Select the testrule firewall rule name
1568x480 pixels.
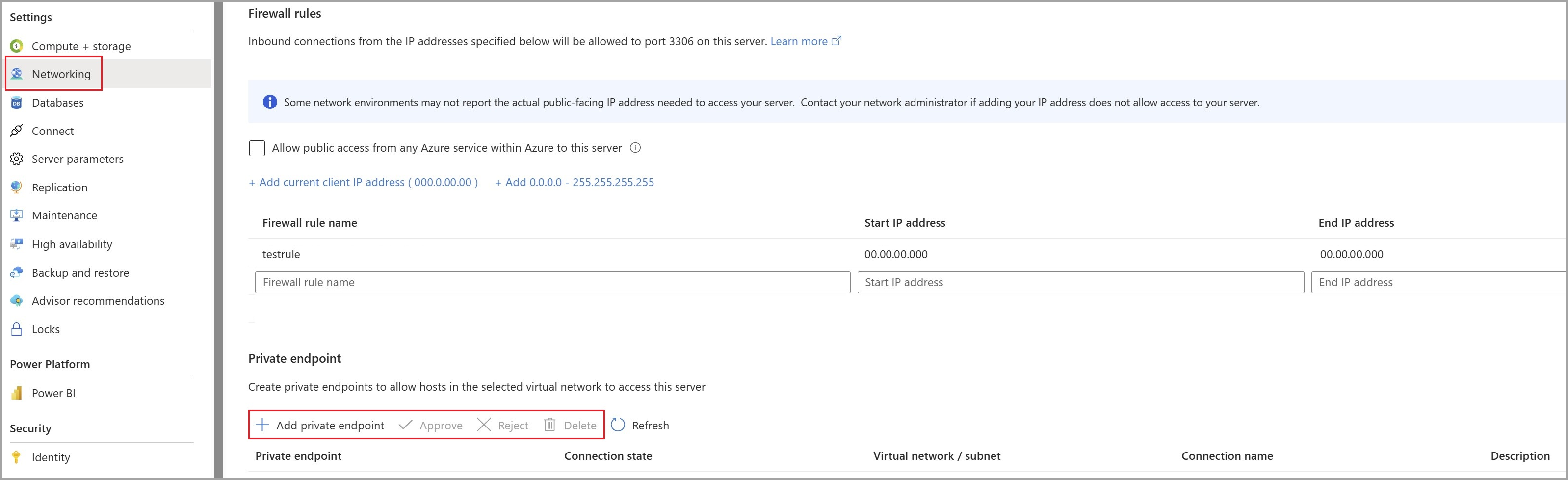[281, 254]
